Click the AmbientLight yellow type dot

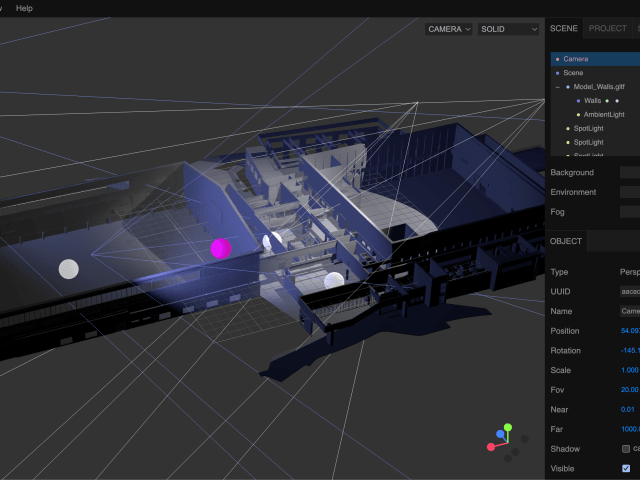578,115
